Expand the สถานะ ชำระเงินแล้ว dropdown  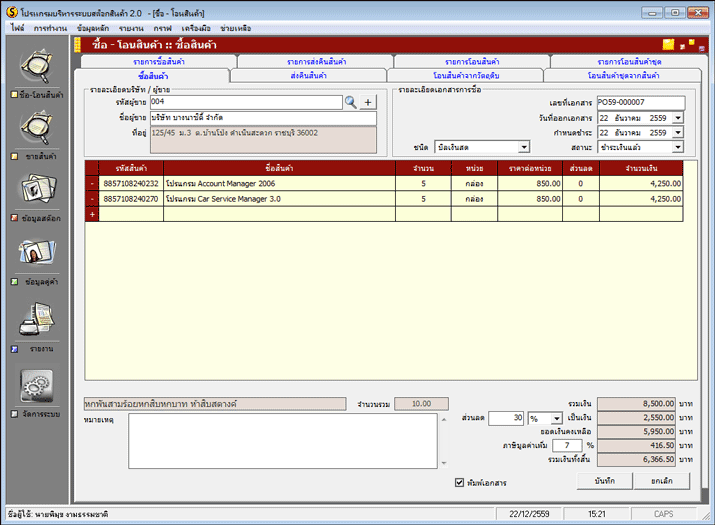tap(678, 147)
